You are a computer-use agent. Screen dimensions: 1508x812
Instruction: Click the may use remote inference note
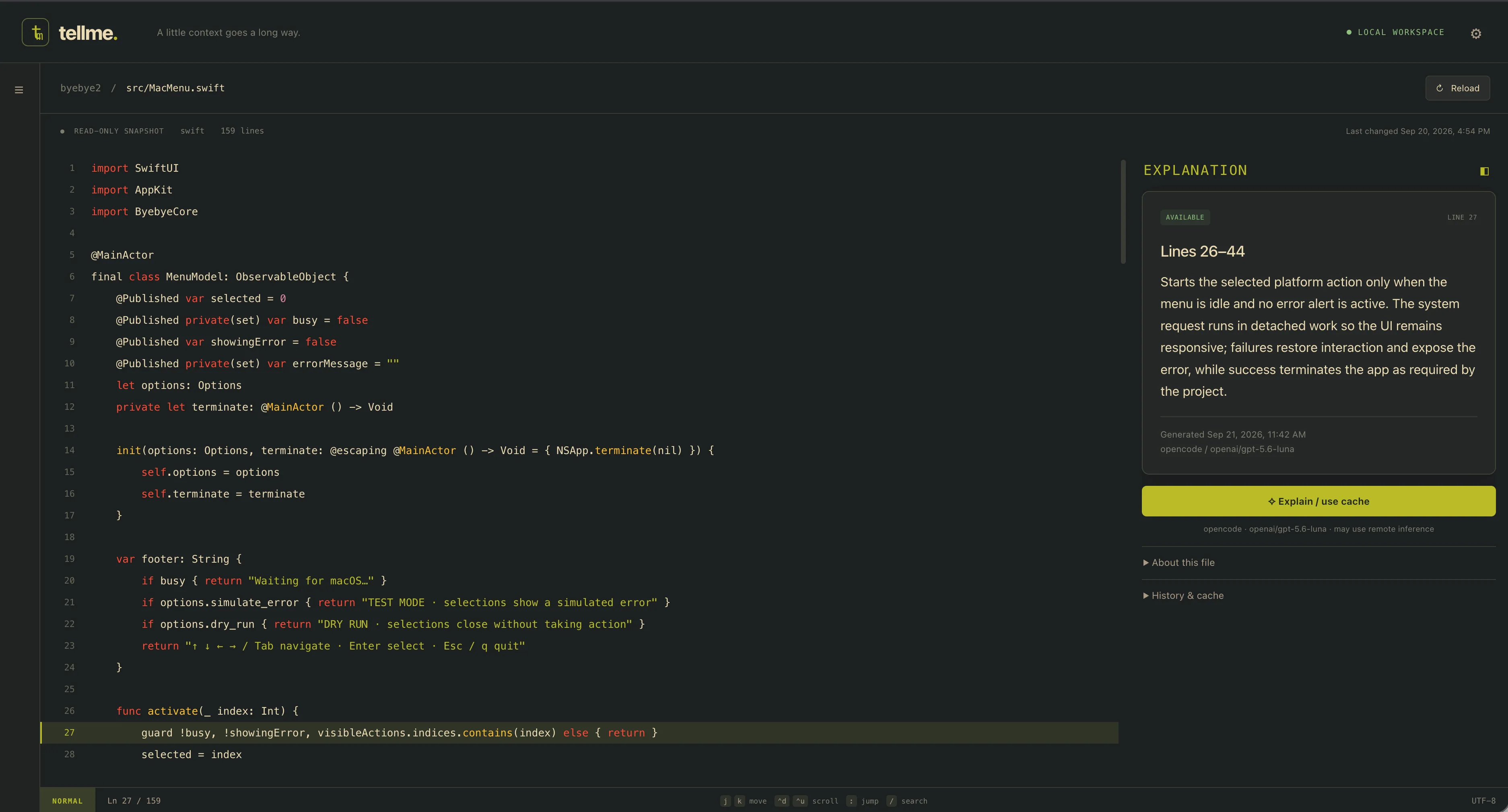pos(1384,529)
